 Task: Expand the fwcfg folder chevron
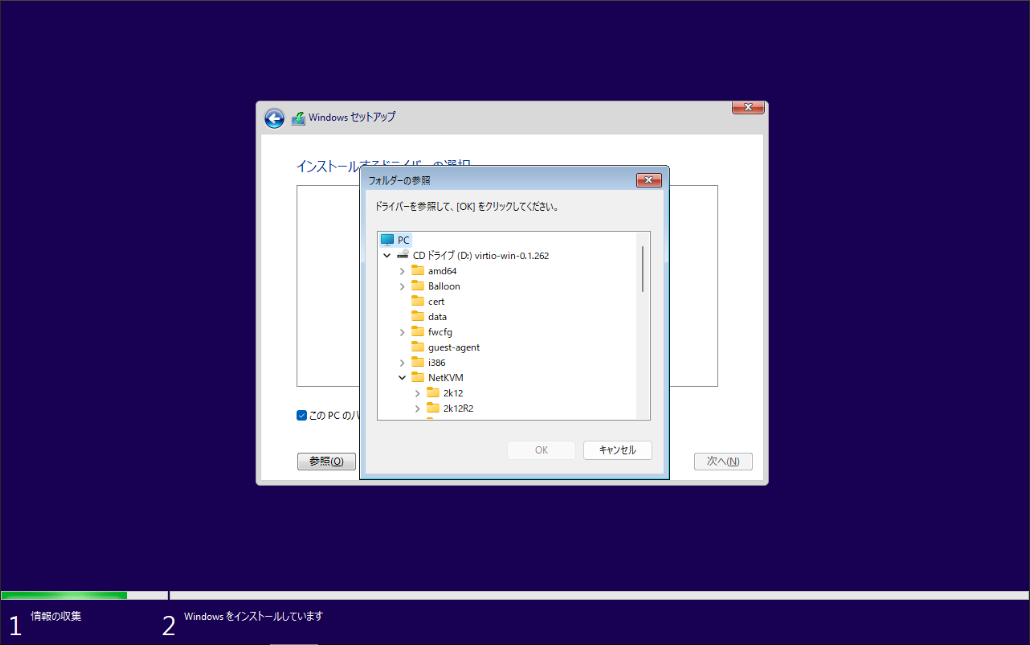pyautogui.click(x=402, y=331)
